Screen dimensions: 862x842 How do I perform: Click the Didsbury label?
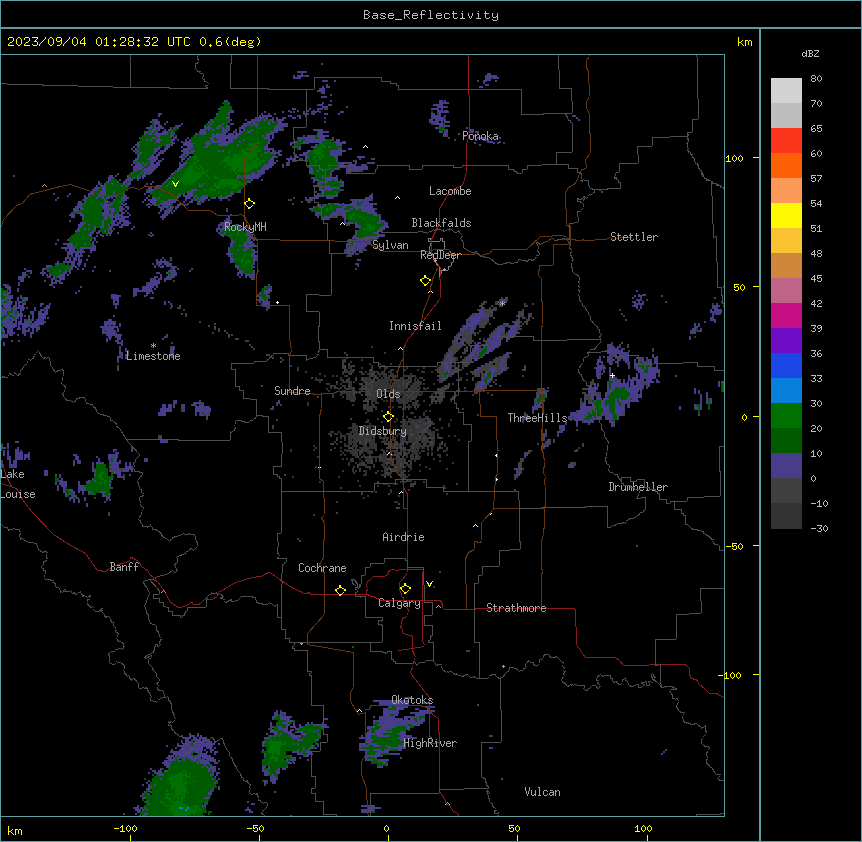point(383,431)
